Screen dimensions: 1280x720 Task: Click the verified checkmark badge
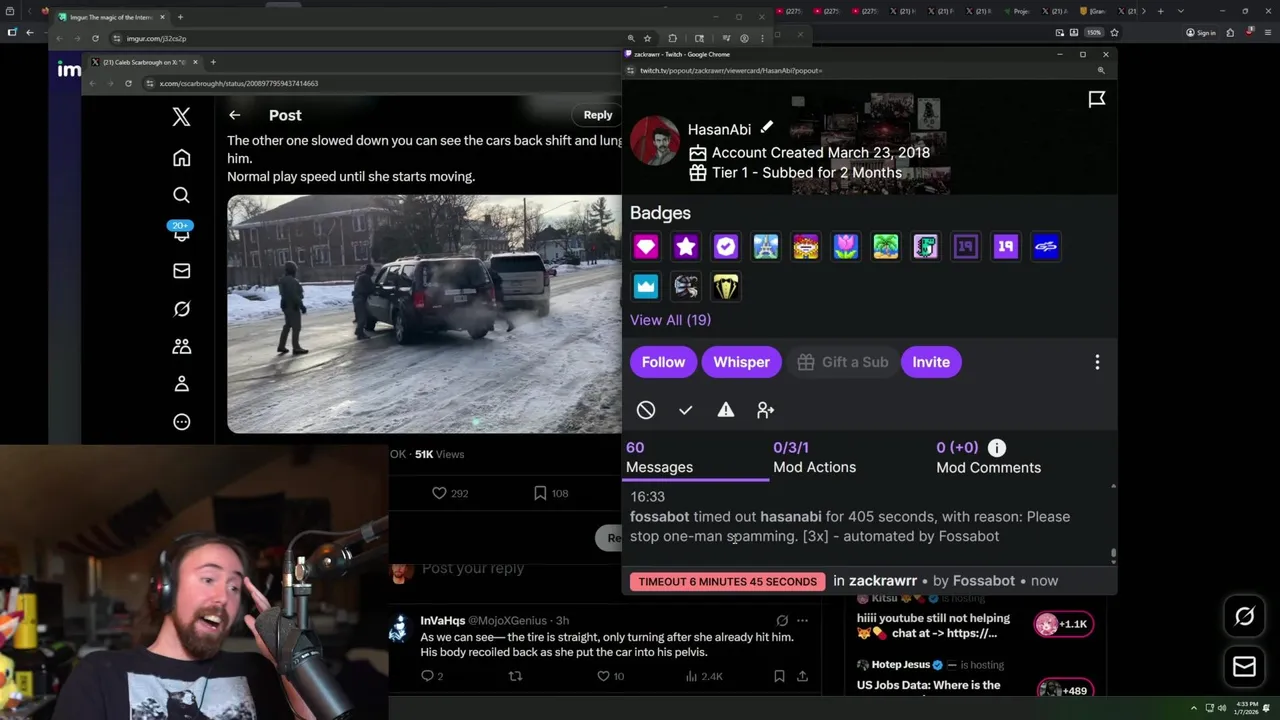pyautogui.click(x=726, y=246)
